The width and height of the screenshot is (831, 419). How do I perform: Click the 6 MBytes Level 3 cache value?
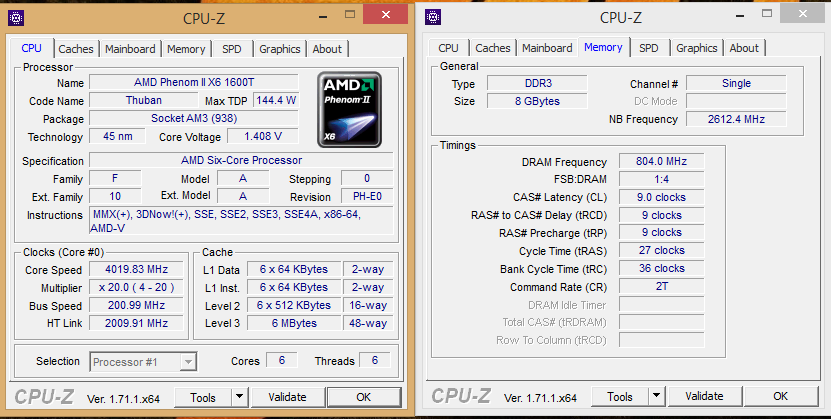294,324
